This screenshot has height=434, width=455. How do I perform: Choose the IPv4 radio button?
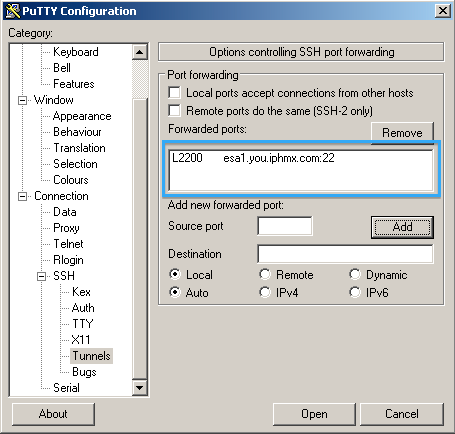[265, 292]
